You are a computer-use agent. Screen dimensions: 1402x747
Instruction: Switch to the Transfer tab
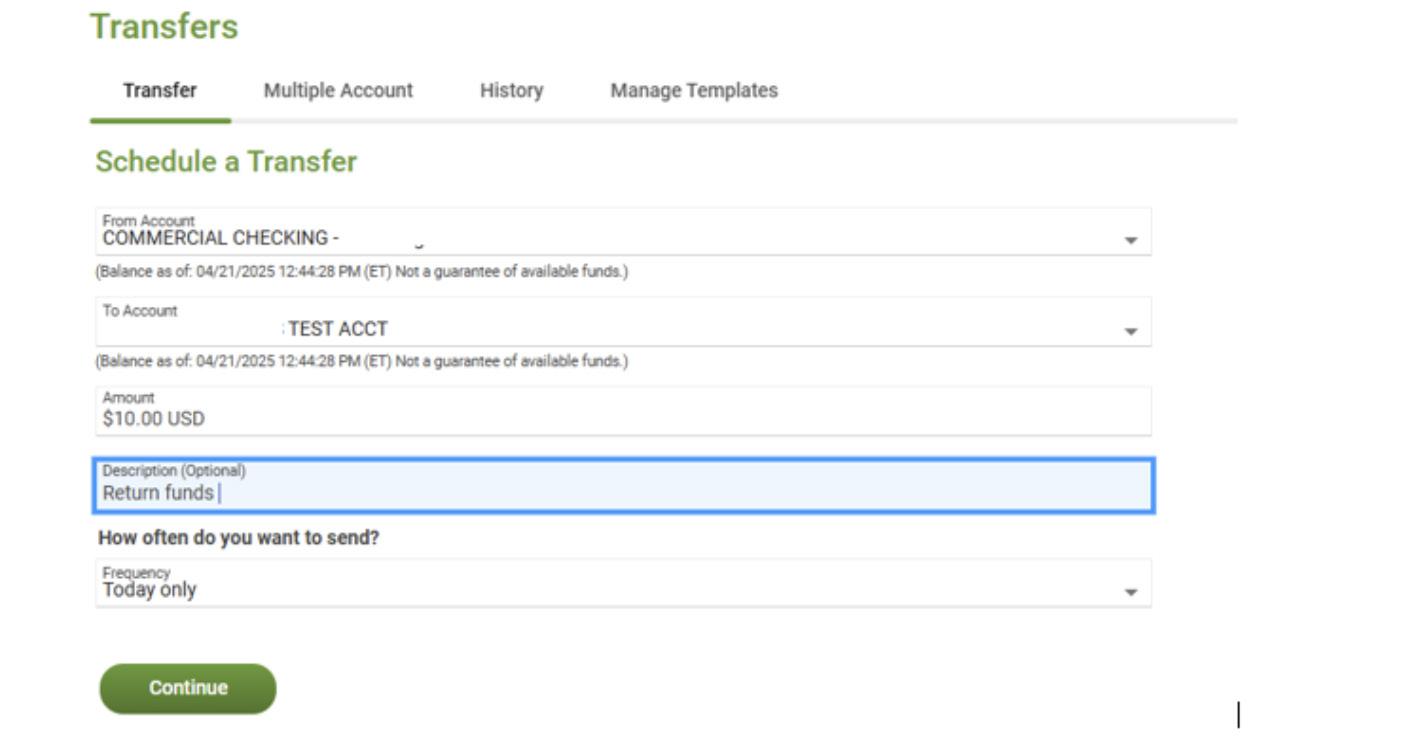click(x=160, y=91)
